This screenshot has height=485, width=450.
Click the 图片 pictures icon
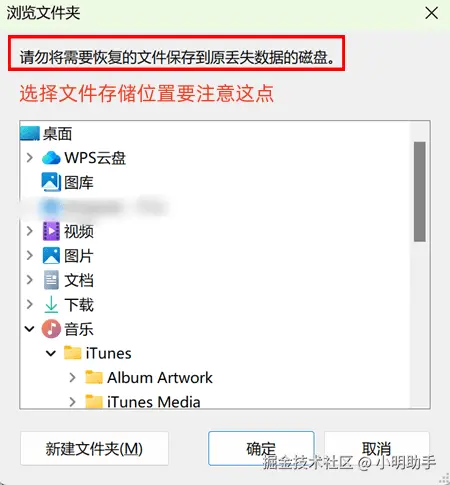[x=51, y=255]
